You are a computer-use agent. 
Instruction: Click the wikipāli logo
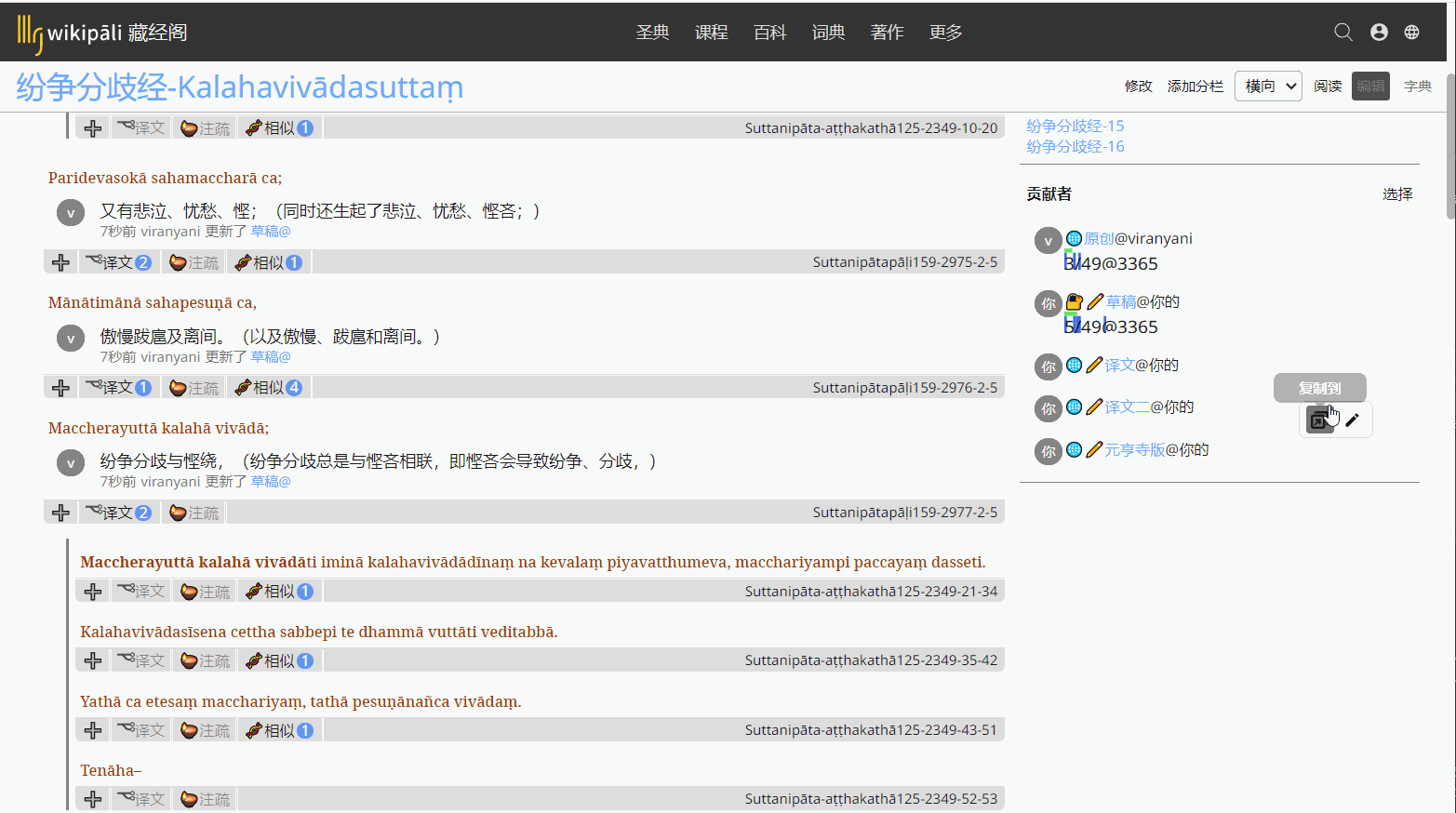(x=102, y=33)
